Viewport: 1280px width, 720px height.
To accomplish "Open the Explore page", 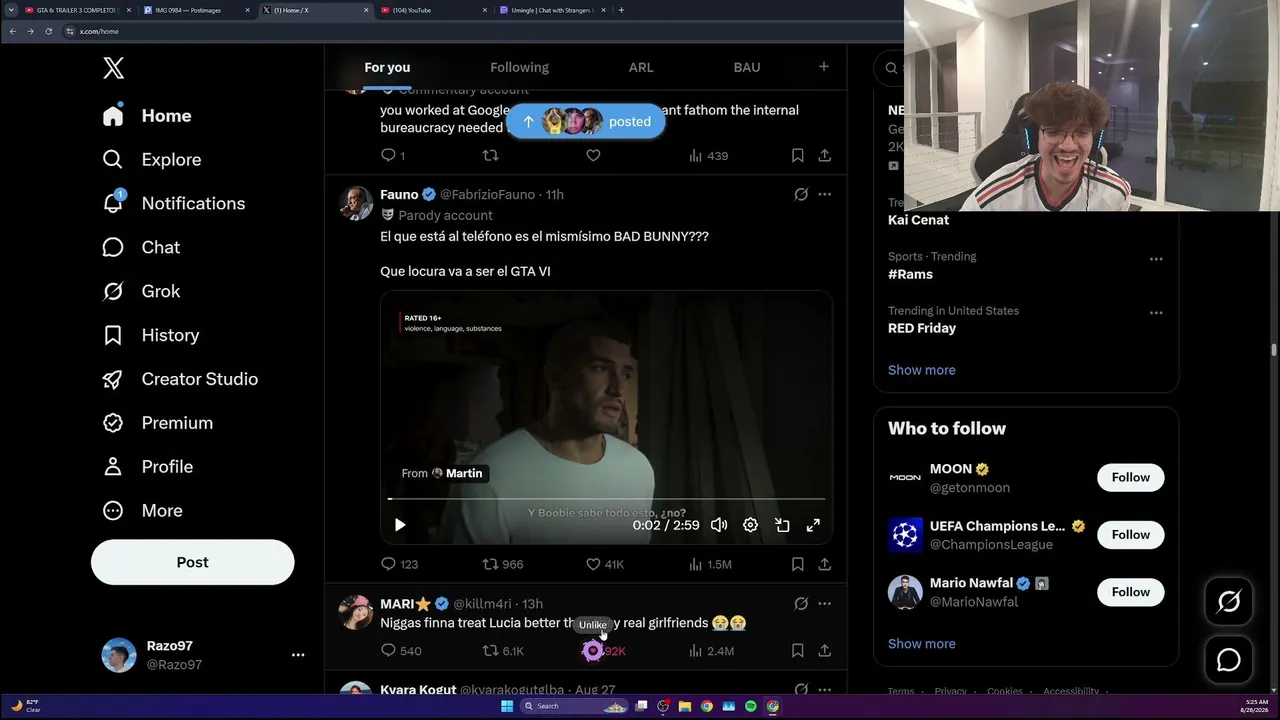I will [152, 159].
